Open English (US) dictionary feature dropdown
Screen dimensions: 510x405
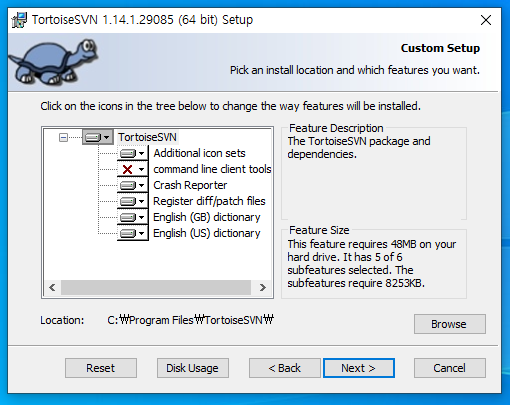133,233
